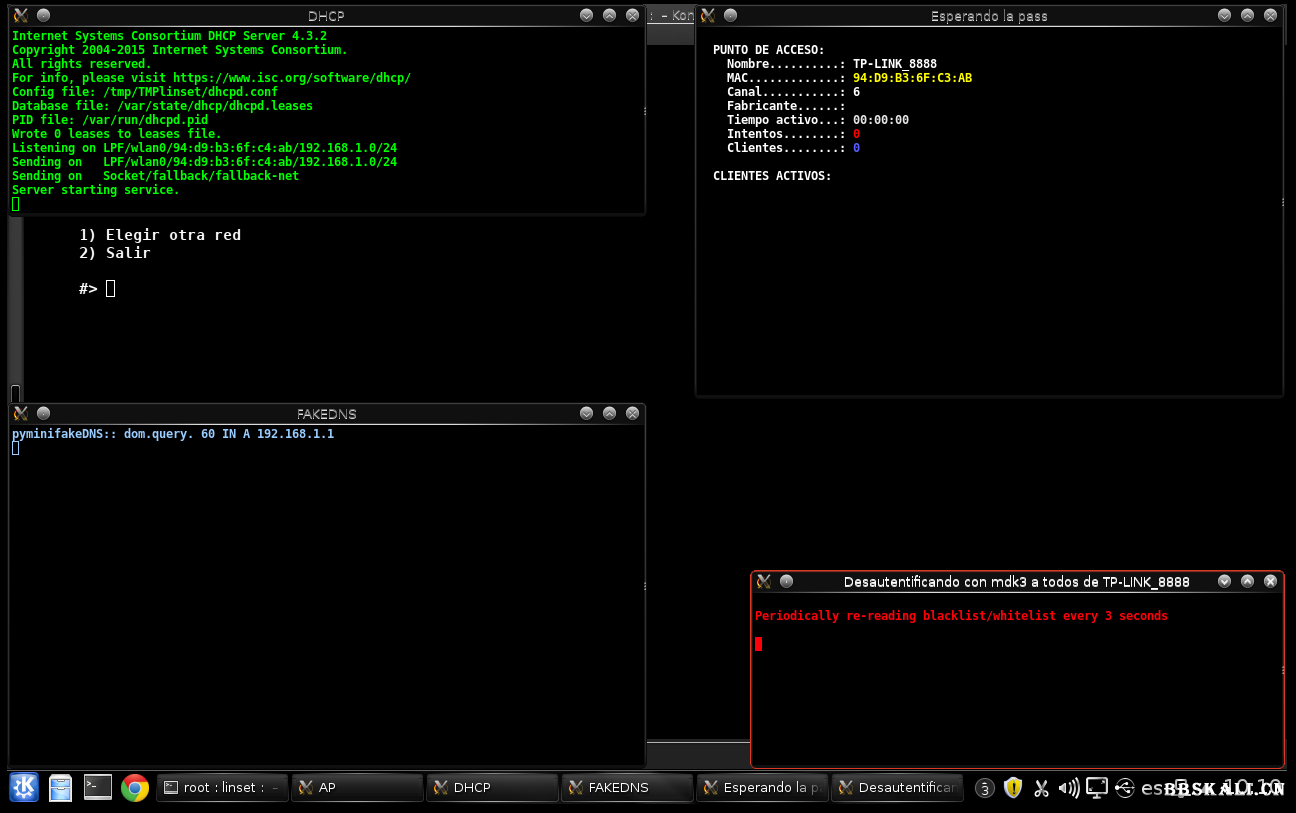The height and width of the screenshot is (813, 1296).
Task: Click the security shield tray icon
Action: pos(1013,788)
